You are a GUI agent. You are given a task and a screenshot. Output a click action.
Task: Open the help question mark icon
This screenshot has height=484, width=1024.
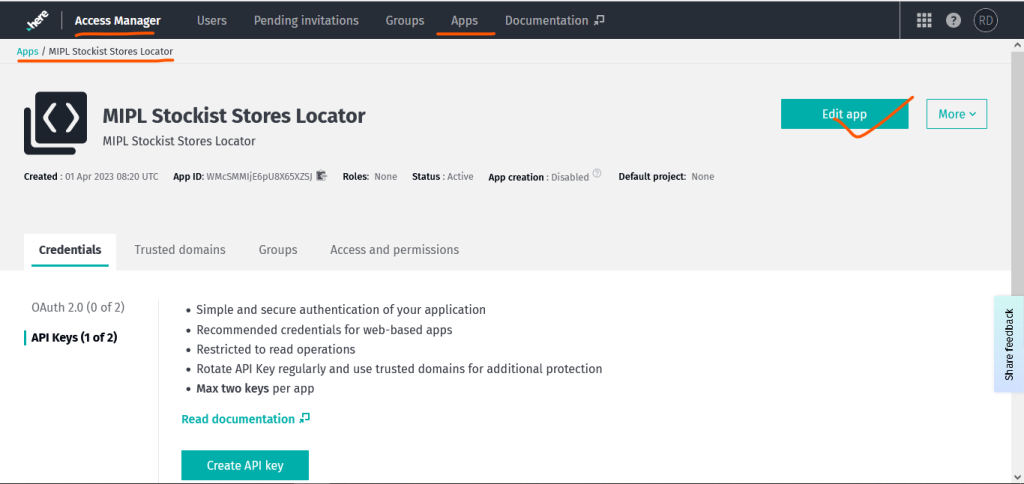click(x=953, y=20)
